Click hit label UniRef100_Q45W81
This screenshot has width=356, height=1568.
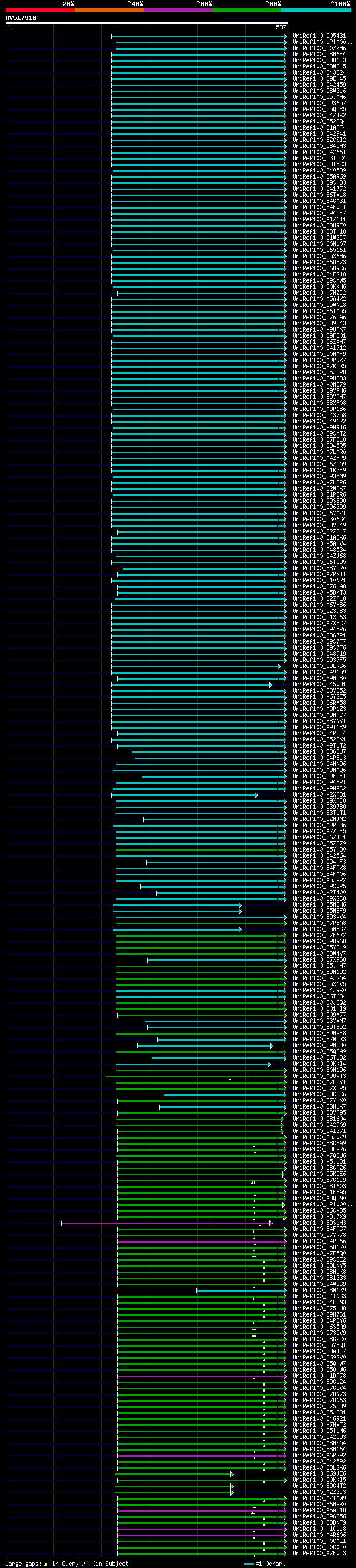319,685
